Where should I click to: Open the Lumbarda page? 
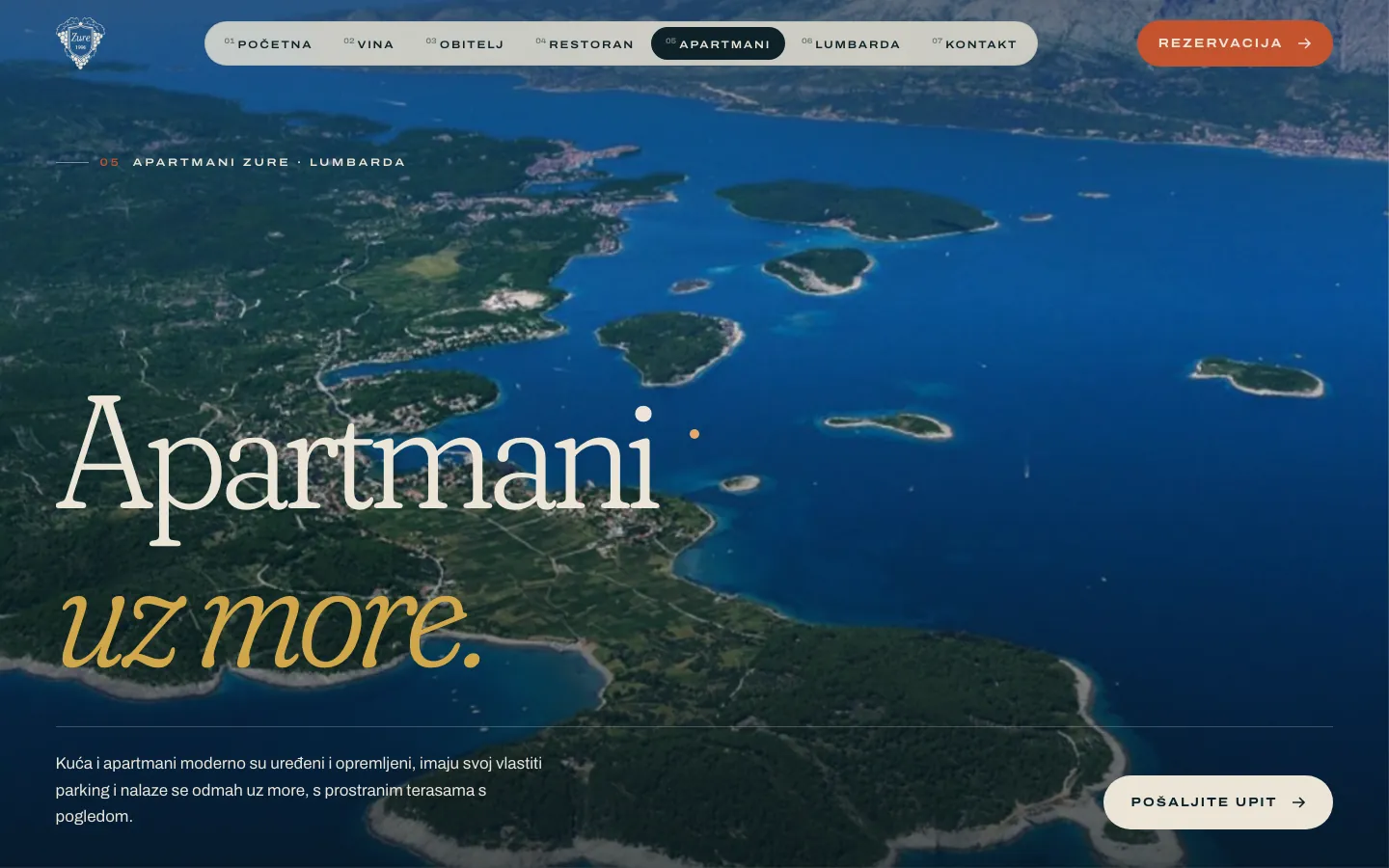click(851, 43)
